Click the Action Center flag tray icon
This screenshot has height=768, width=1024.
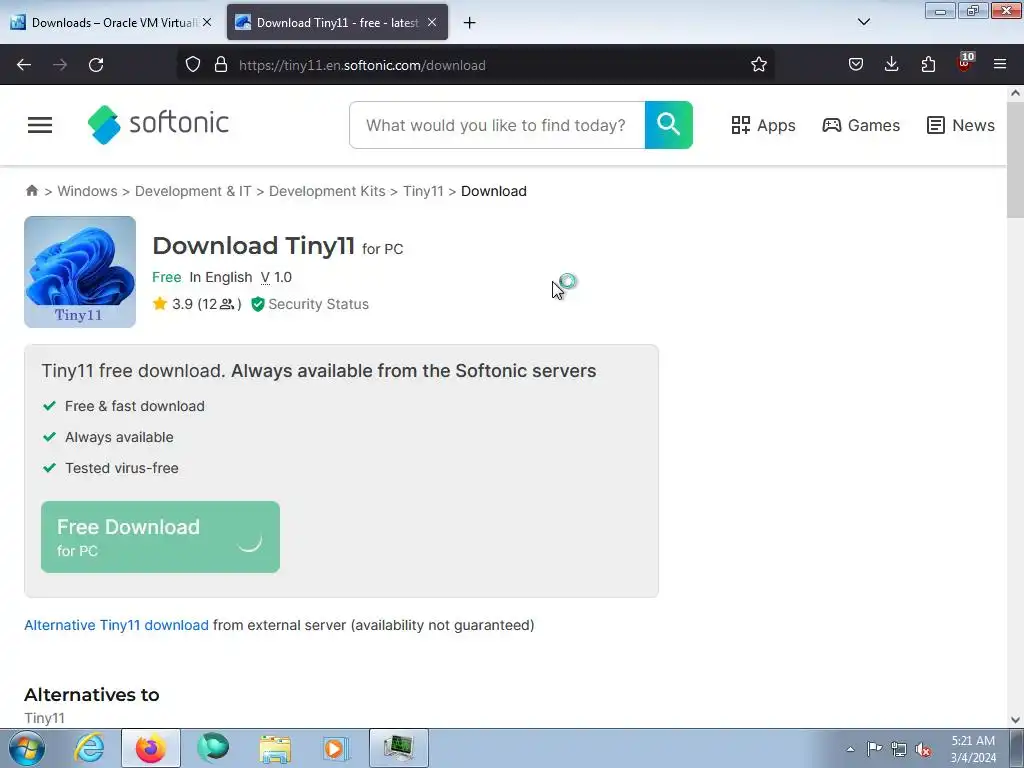click(x=874, y=749)
